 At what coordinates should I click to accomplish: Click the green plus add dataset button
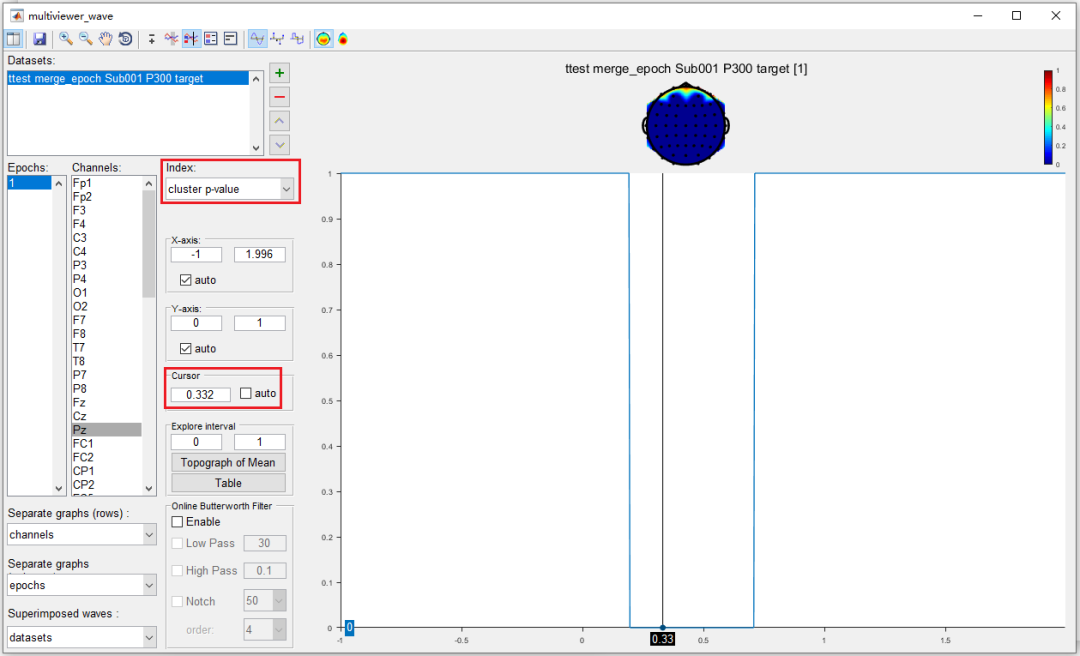(x=279, y=73)
